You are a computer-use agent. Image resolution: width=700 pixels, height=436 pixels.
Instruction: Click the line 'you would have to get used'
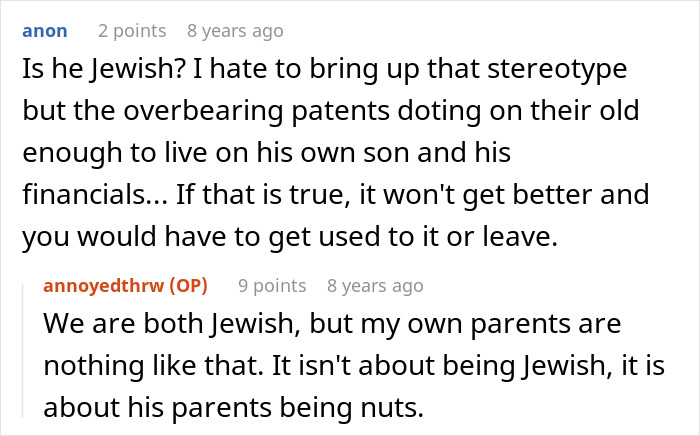(290, 237)
